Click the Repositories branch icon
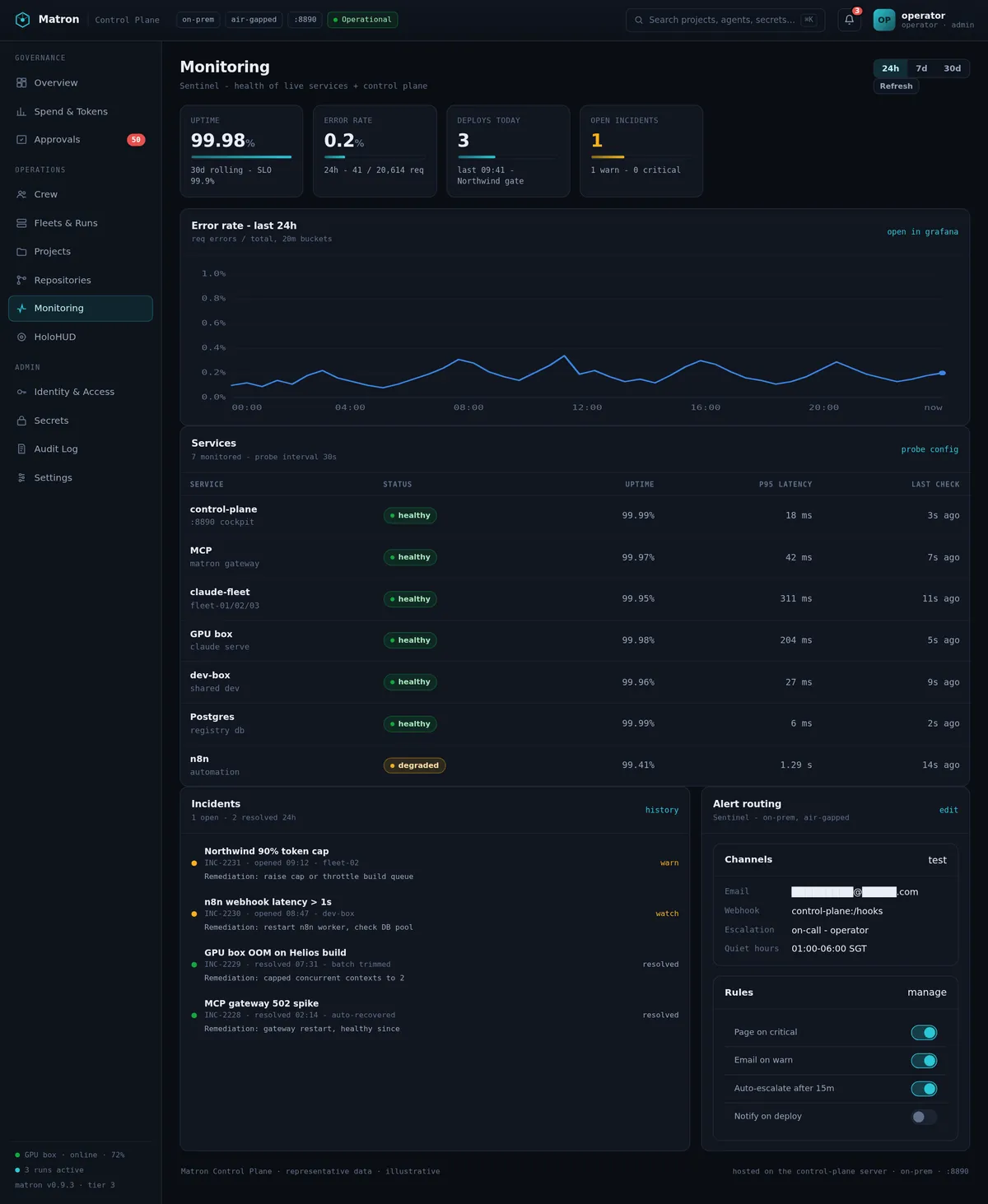988x1204 pixels. [21, 281]
